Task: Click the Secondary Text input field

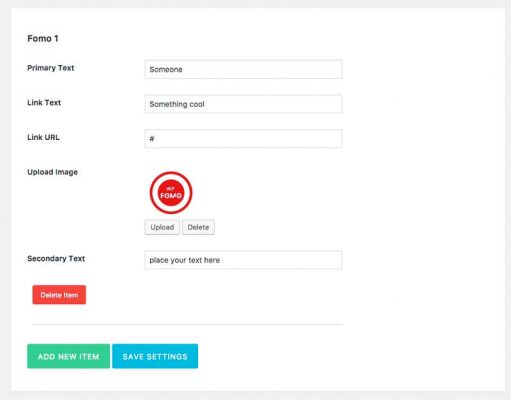Action: click(243, 260)
